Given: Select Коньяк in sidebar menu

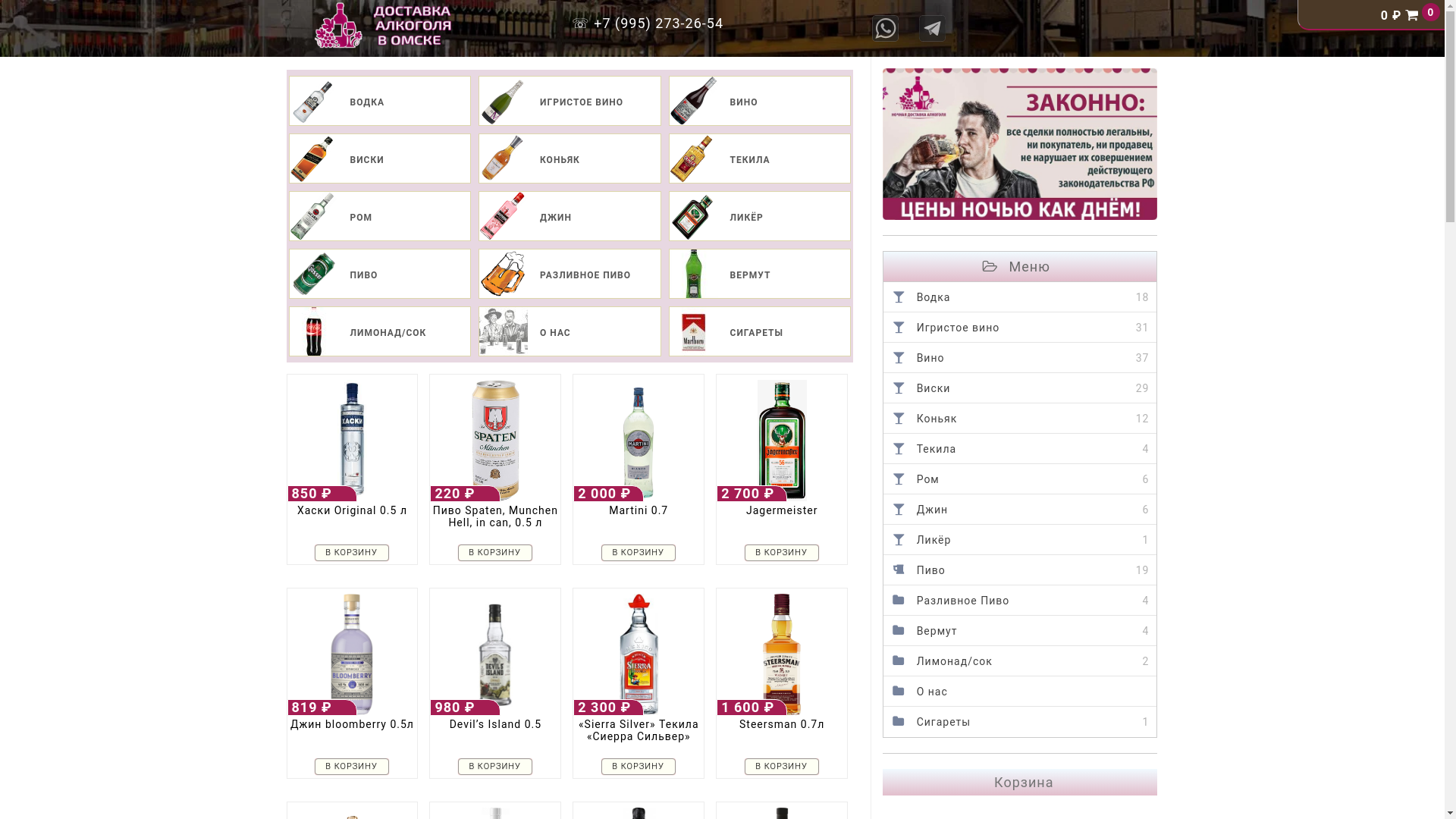Looking at the screenshot, I should (x=1019, y=419).
